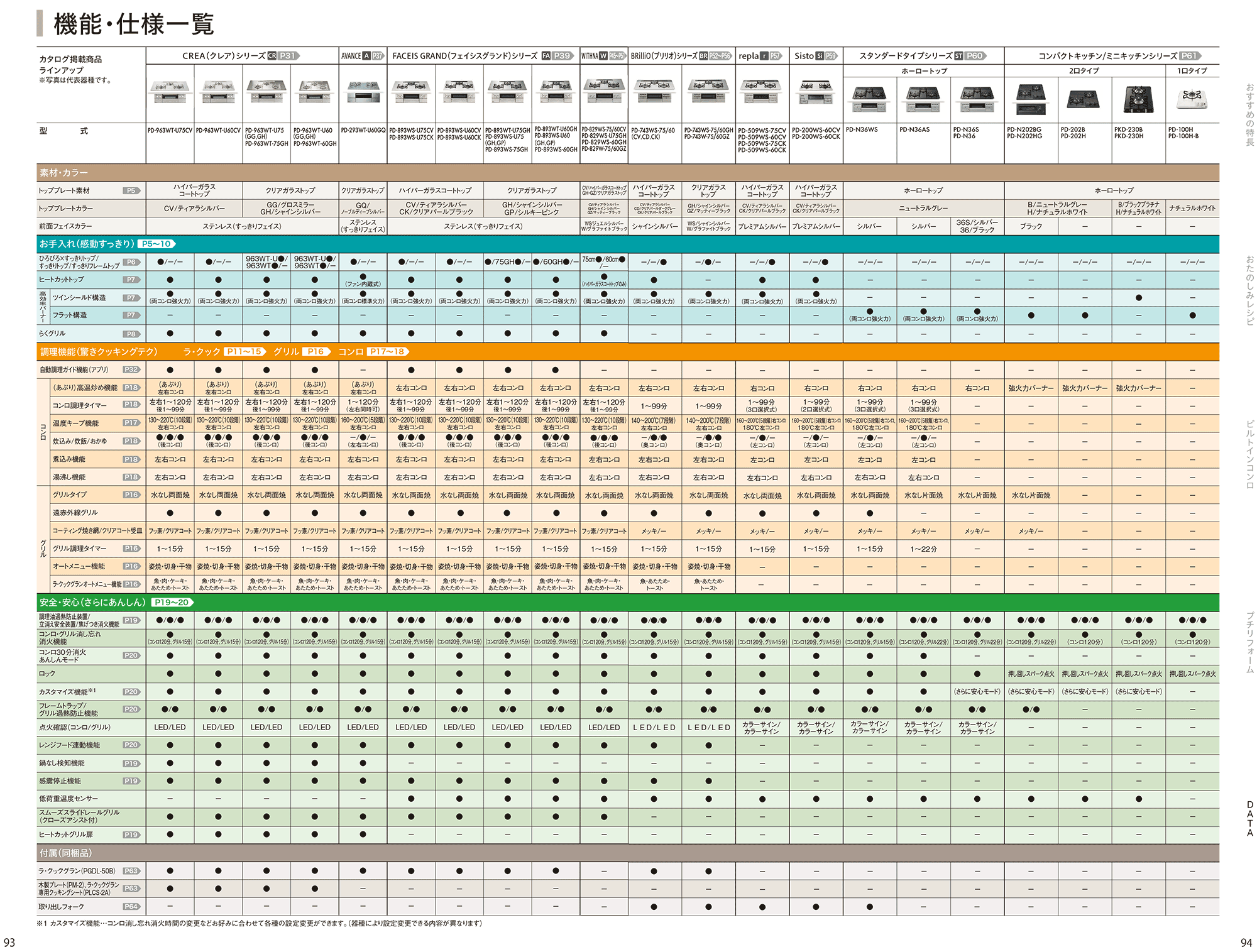Open the P39 badge next to FACEIS GRAND
The width and height of the screenshot is (1257, 952).
coord(562,56)
